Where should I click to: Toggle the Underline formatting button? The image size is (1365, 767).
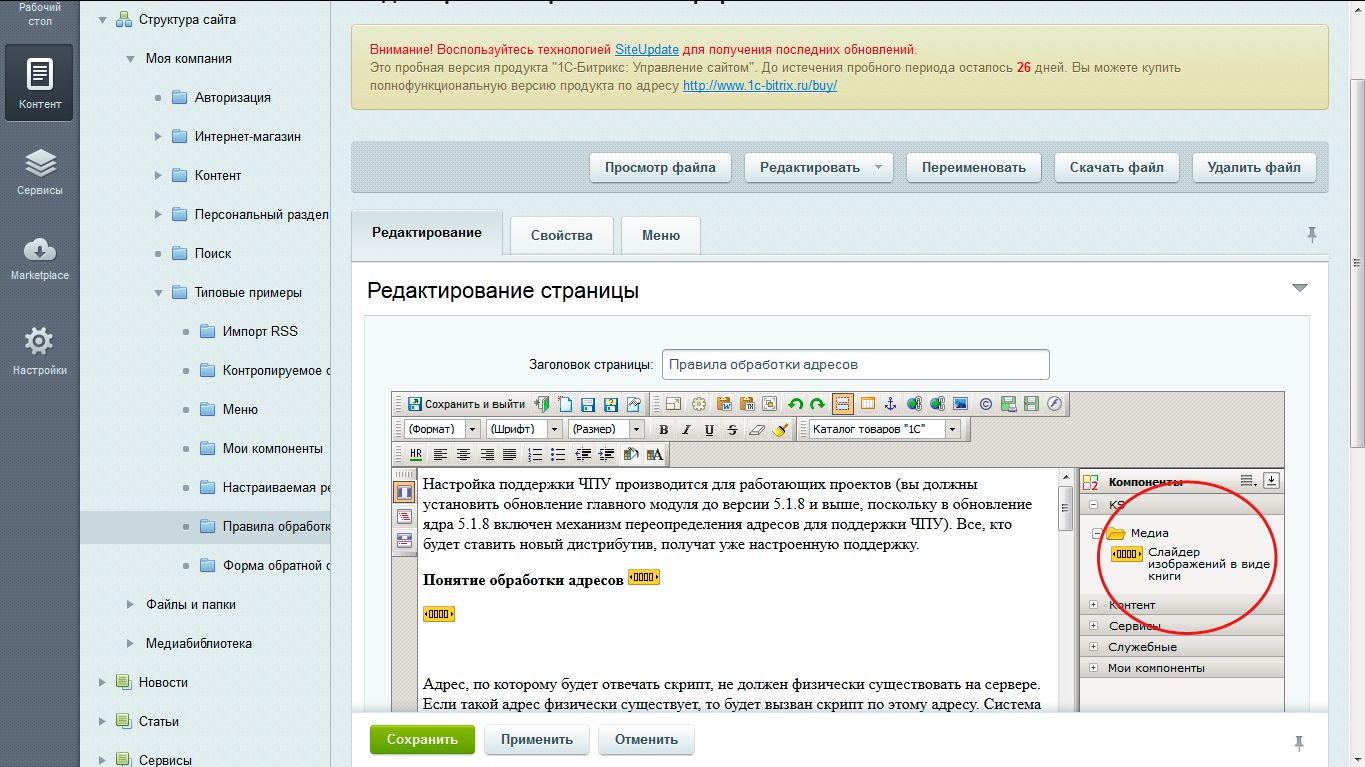pos(709,429)
